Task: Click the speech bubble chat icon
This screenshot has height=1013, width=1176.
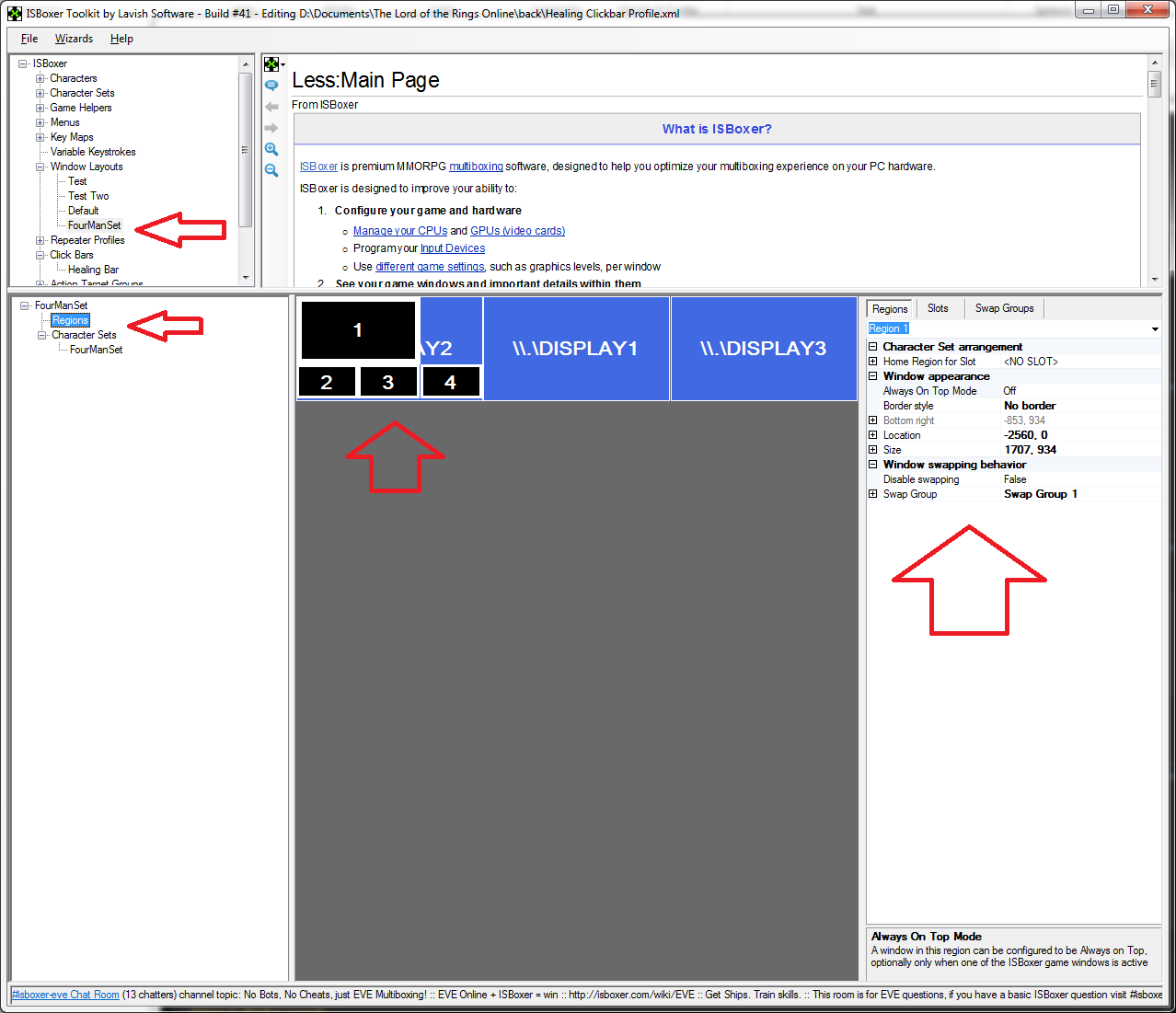Action: [x=271, y=86]
